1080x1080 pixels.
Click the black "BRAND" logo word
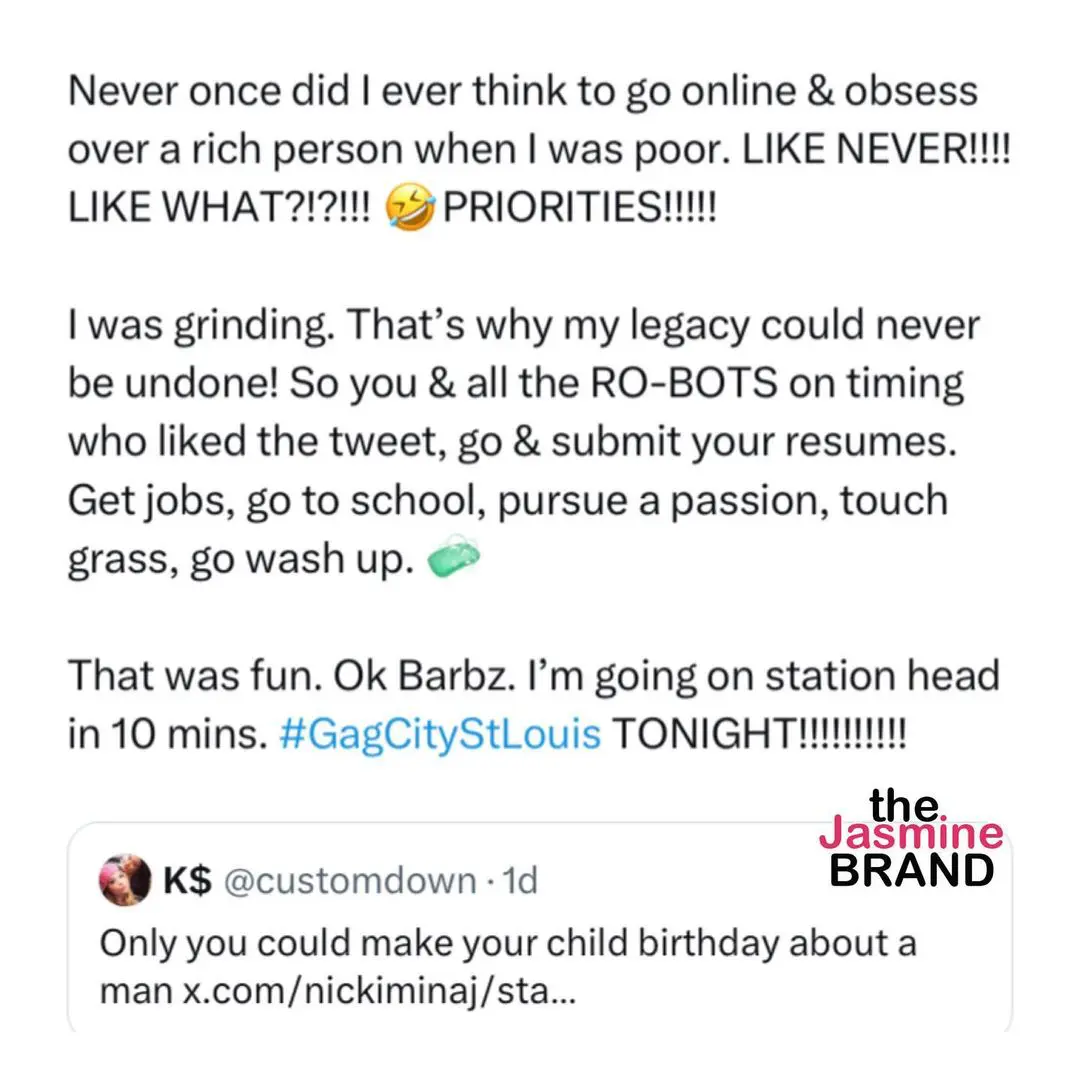click(912, 870)
